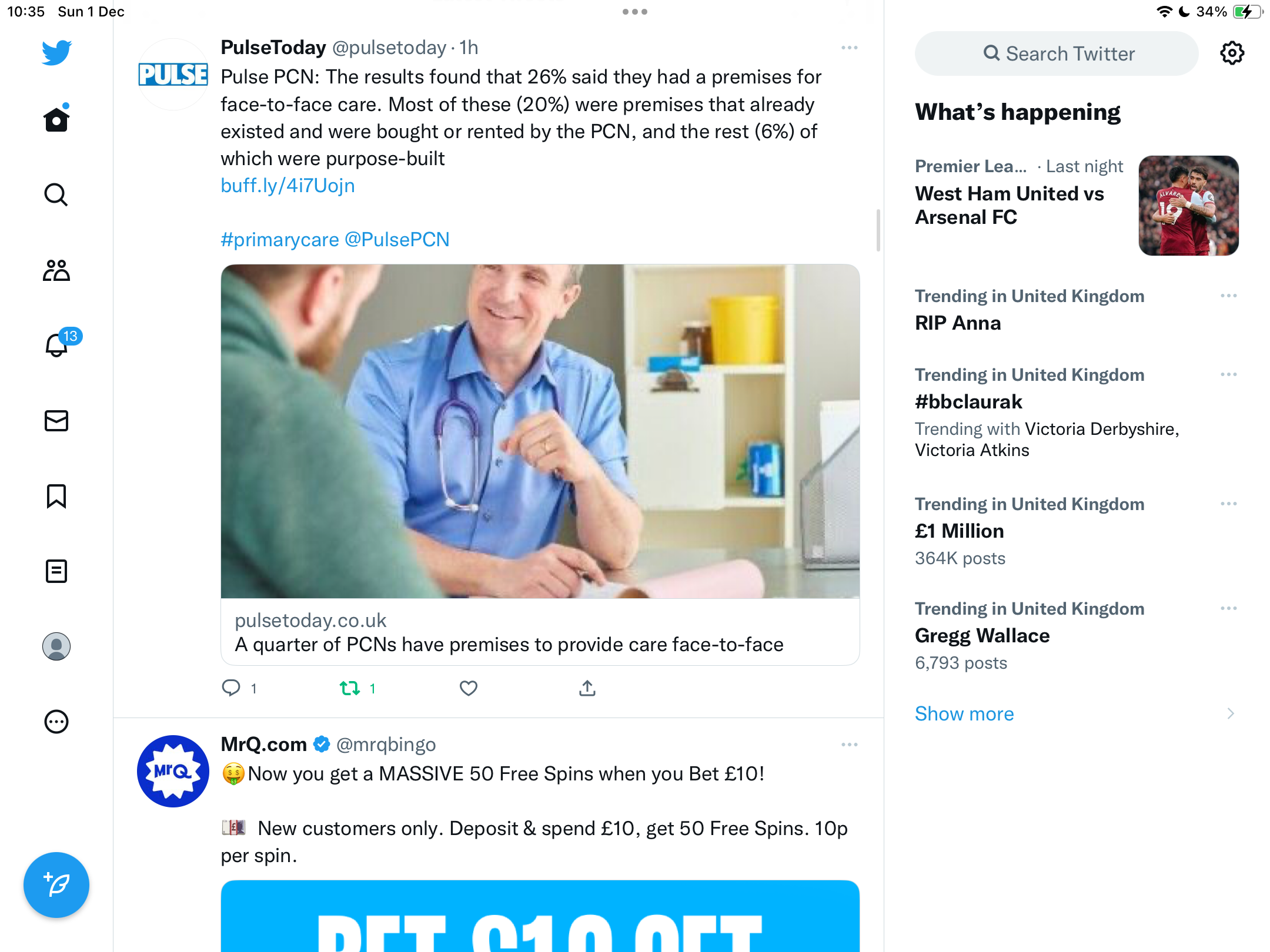
Task: Retweet the PulseToday post
Action: [x=357, y=688]
